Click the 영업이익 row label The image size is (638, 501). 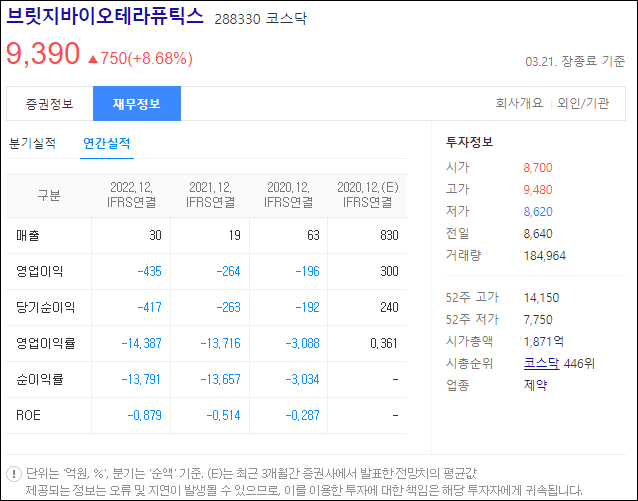[39, 271]
